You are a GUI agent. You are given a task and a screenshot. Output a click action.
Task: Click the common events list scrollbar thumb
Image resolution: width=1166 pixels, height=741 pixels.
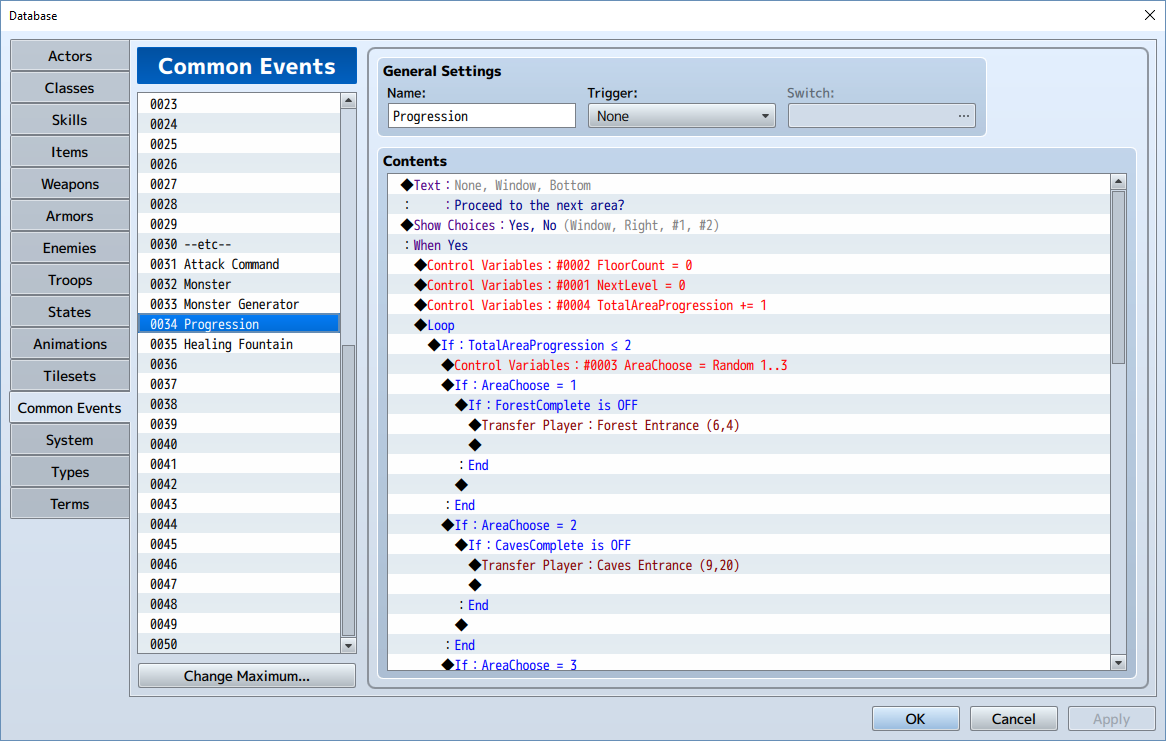point(348,490)
